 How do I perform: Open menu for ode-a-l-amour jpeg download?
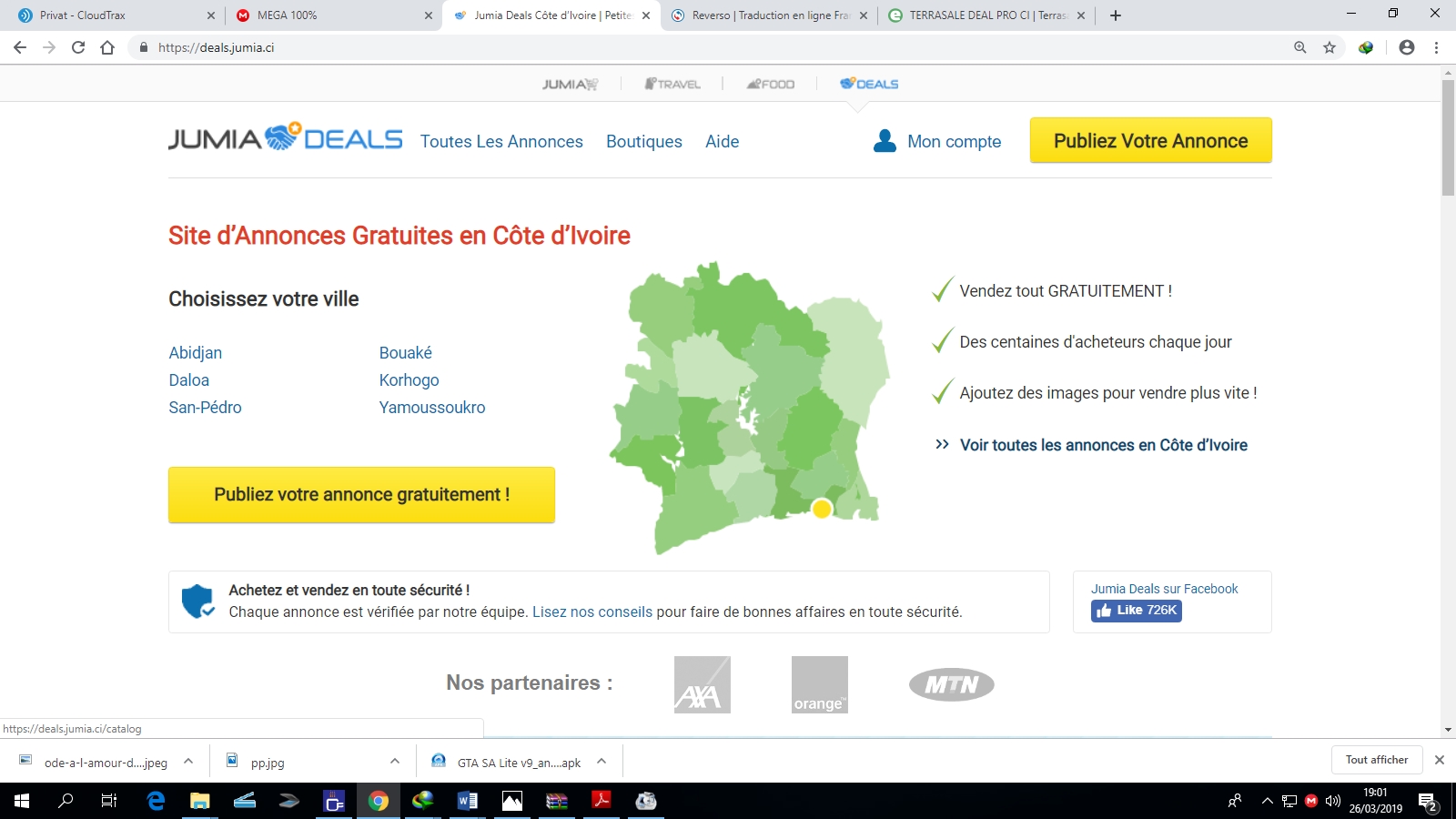(x=188, y=762)
